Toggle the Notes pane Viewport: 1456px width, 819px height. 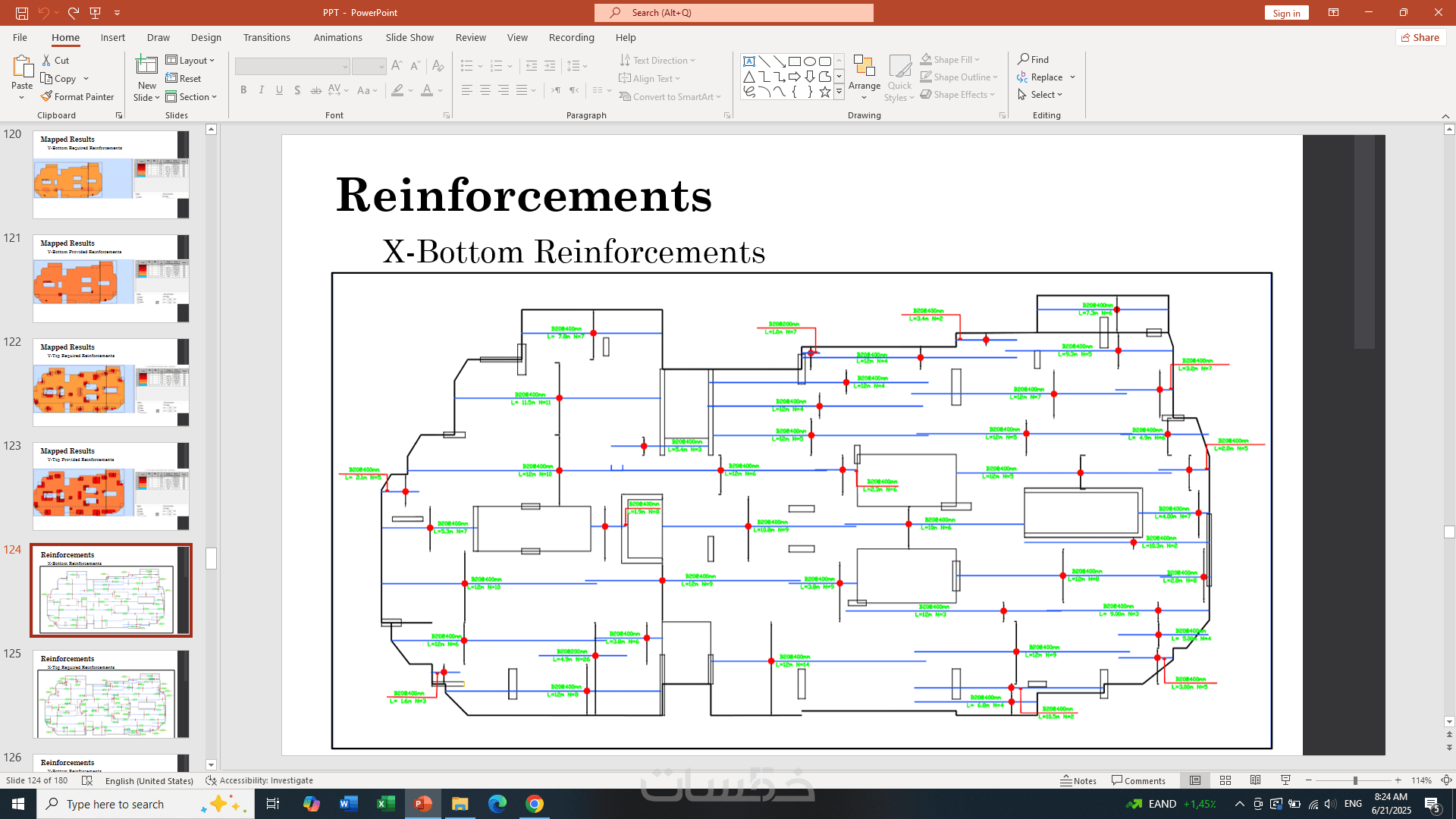pos(1078,780)
